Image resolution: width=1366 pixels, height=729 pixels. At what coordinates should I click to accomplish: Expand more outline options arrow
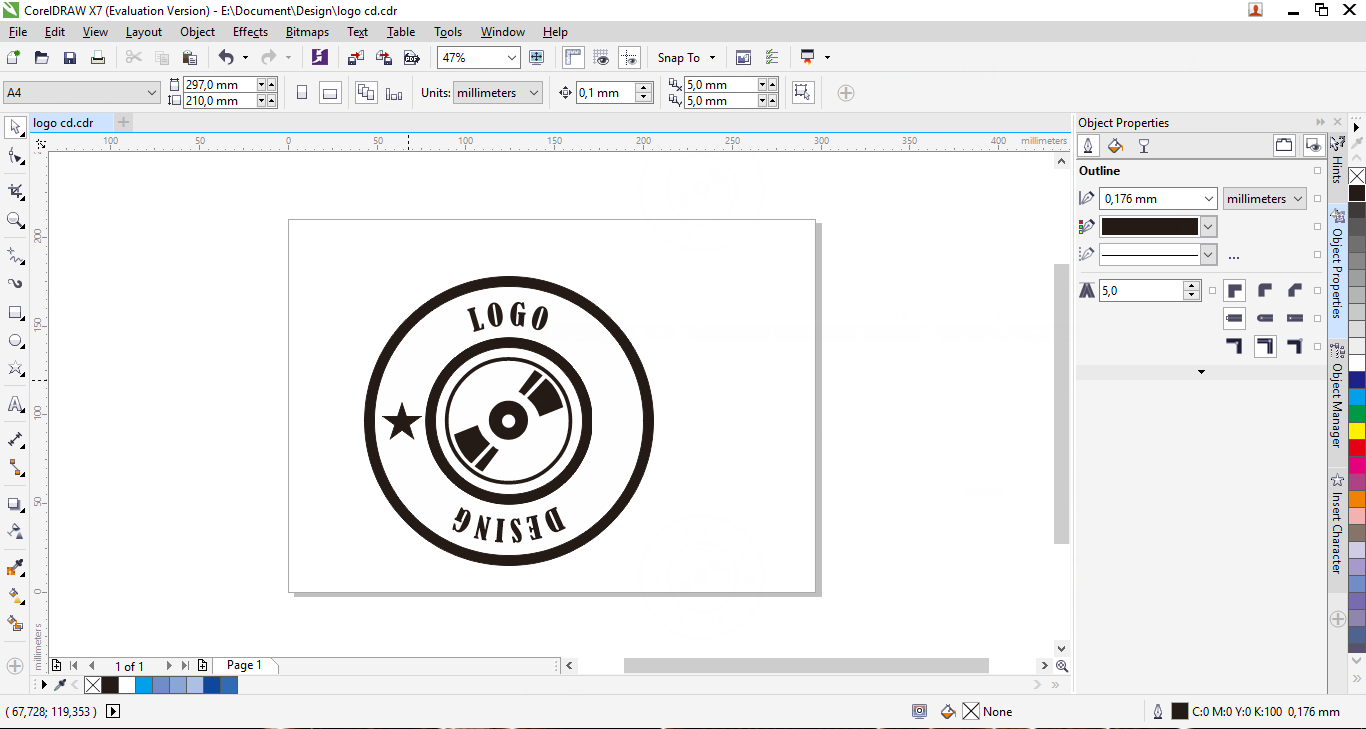coord(1201,372)
